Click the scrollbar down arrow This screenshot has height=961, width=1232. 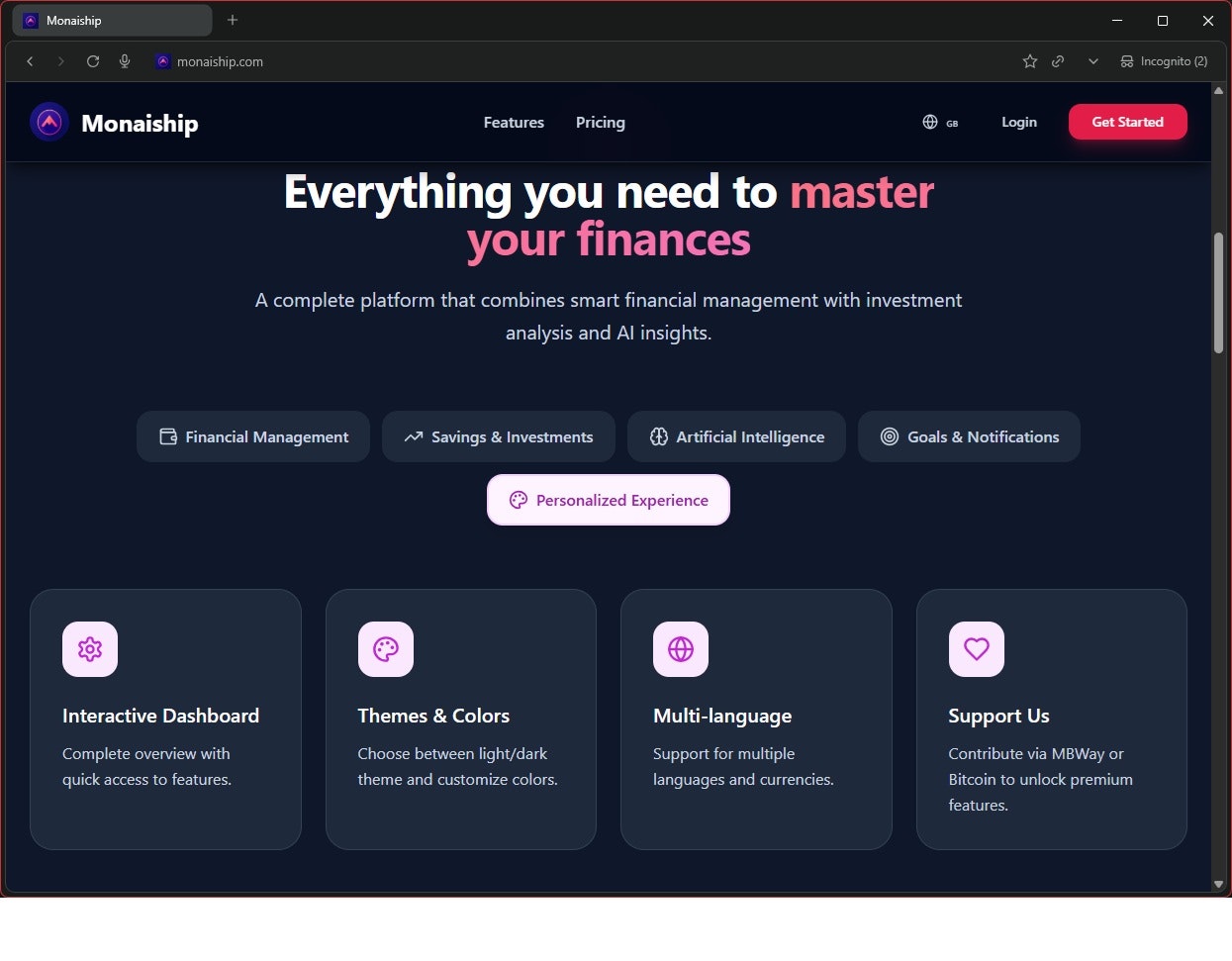(x=1219, y=884)
